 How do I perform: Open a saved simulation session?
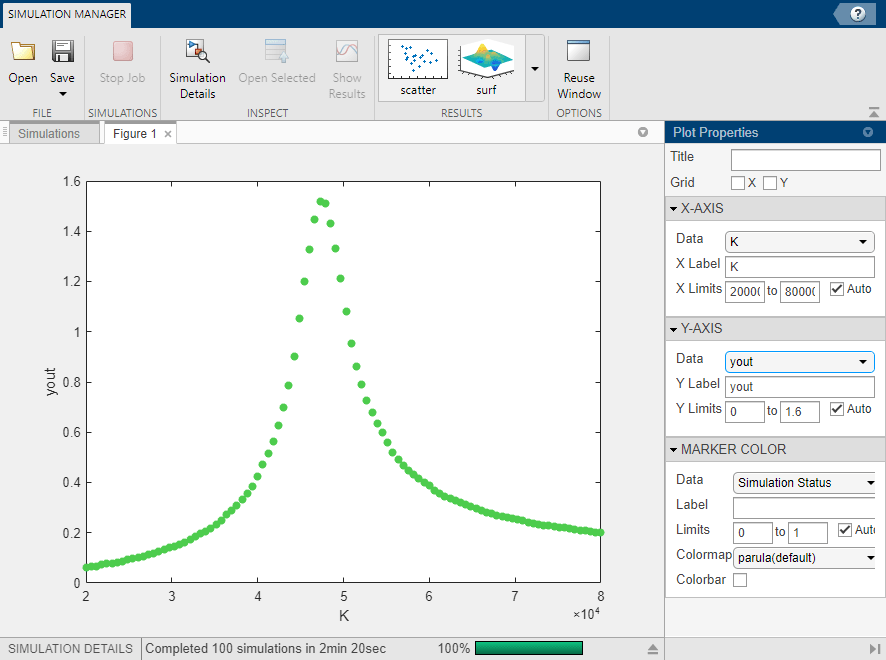22,62
